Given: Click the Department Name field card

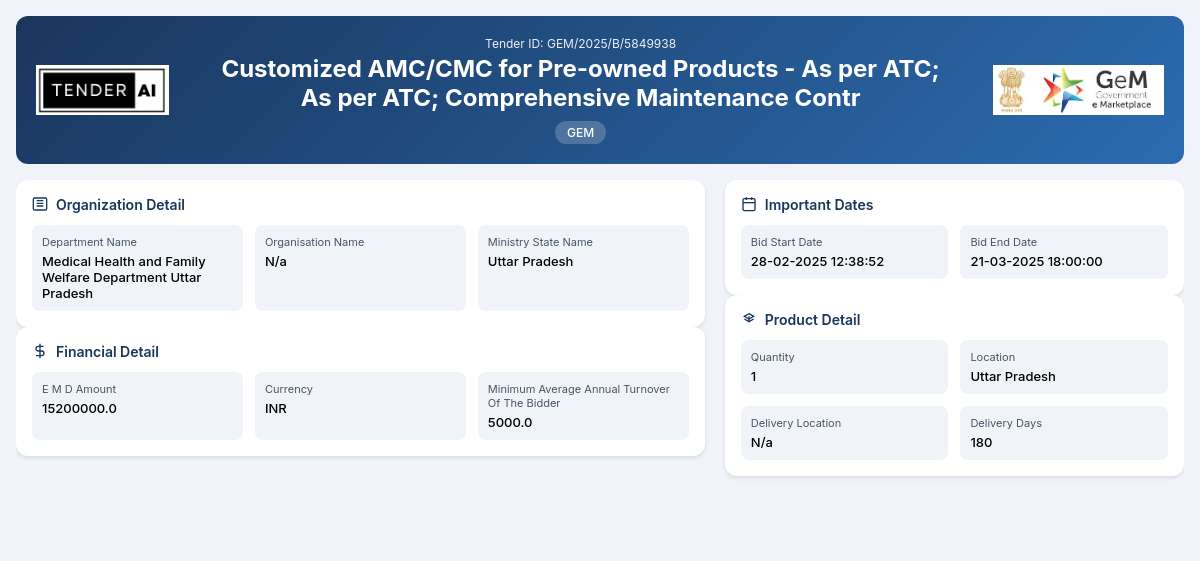Looking at the screenshot, I should (x=137, y=268).
